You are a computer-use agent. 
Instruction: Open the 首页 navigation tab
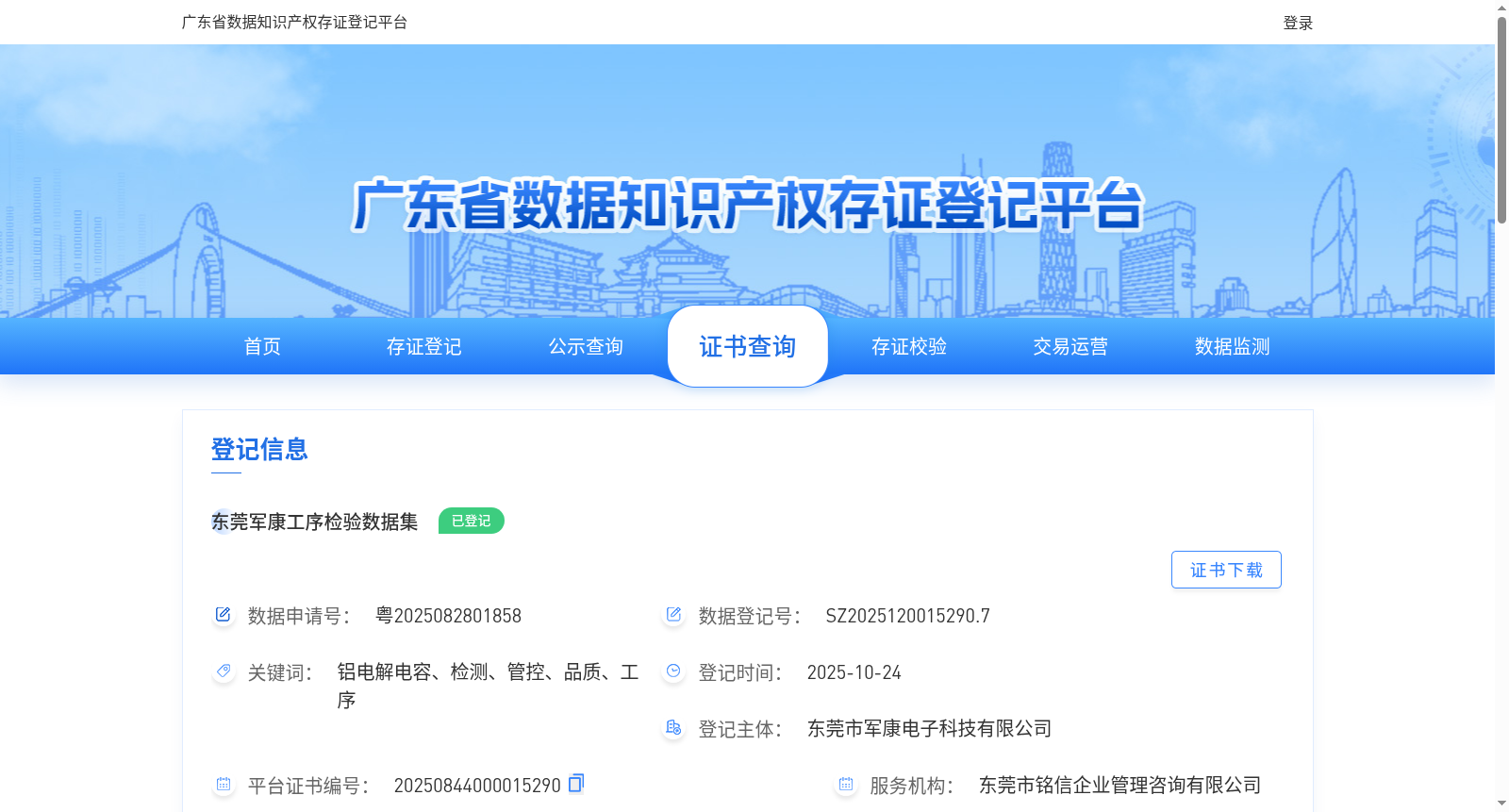click(262, 346)
